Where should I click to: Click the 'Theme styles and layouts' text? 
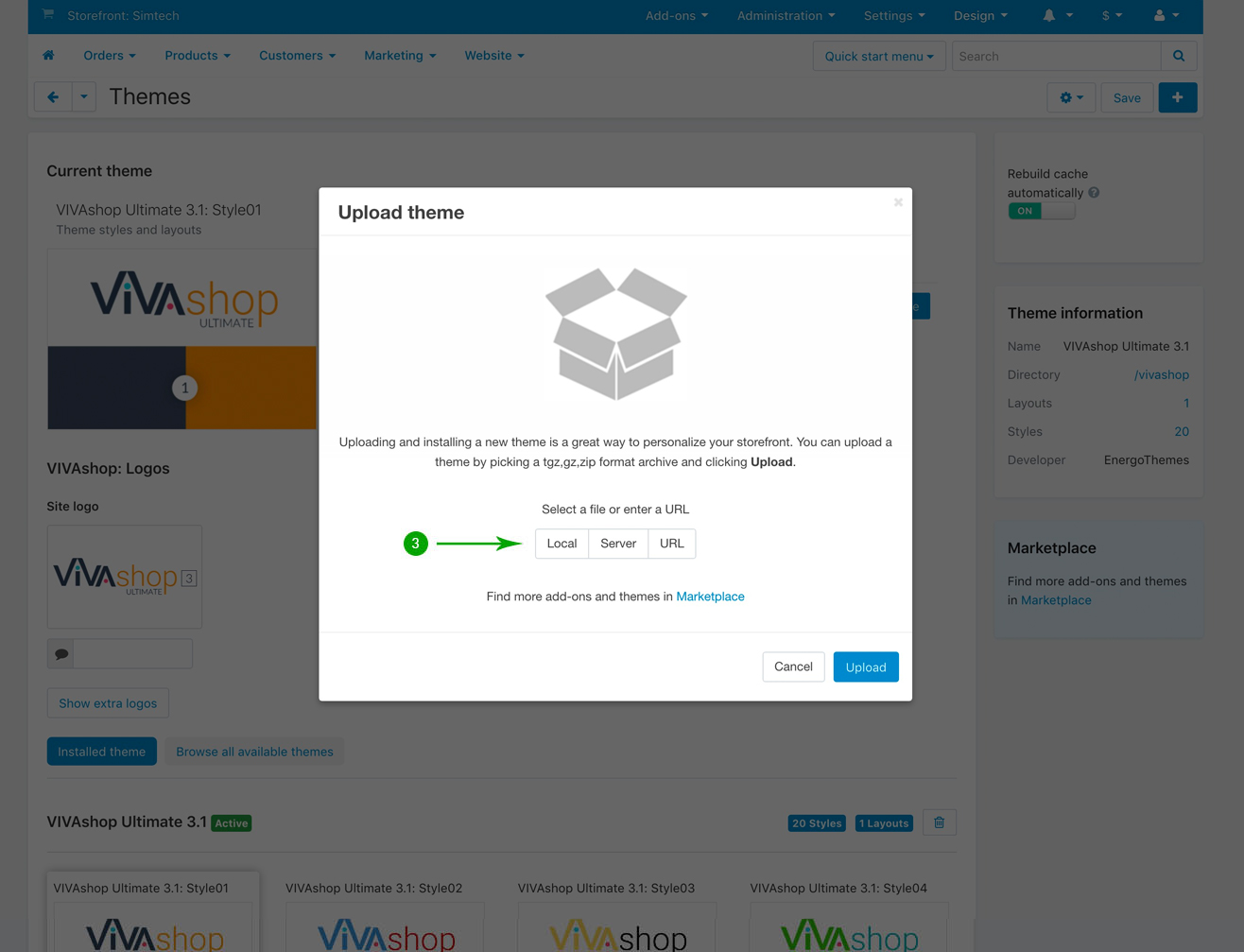coord(129,230)
